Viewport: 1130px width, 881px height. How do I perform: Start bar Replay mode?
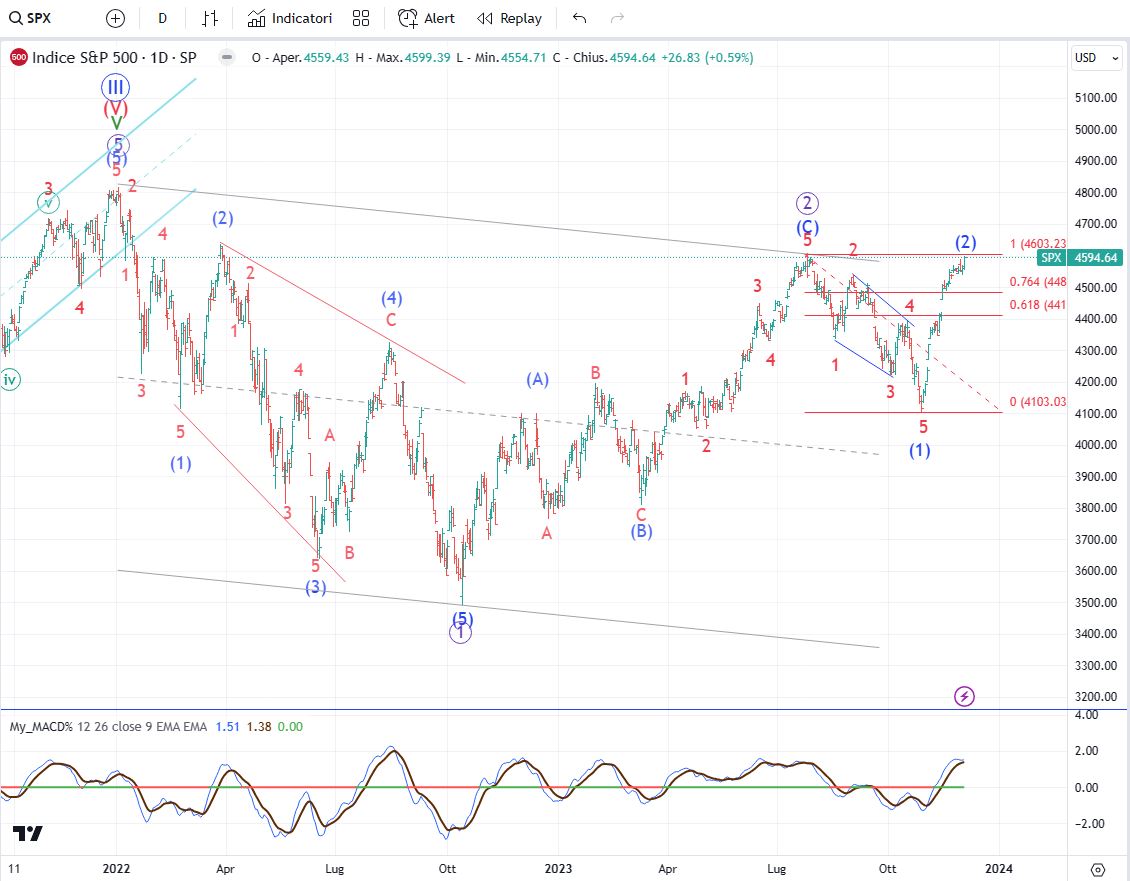coord(510,19)
